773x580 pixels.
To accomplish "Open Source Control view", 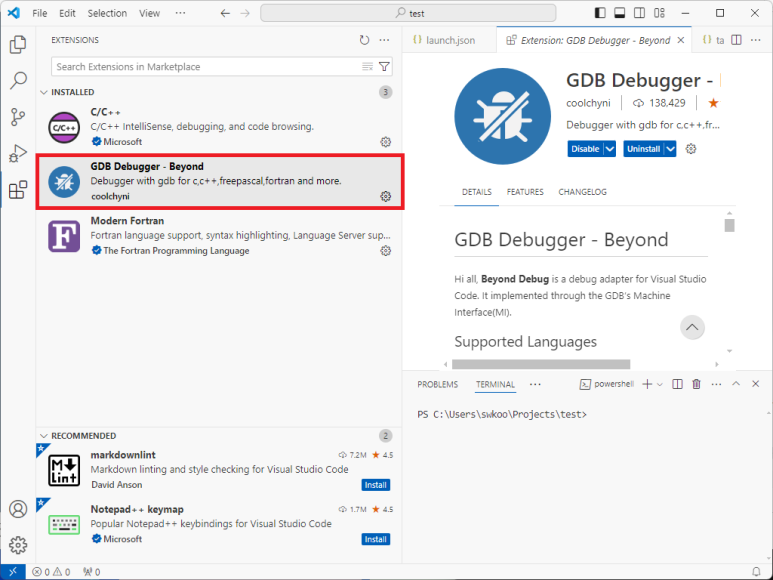I will pos(18,117).
